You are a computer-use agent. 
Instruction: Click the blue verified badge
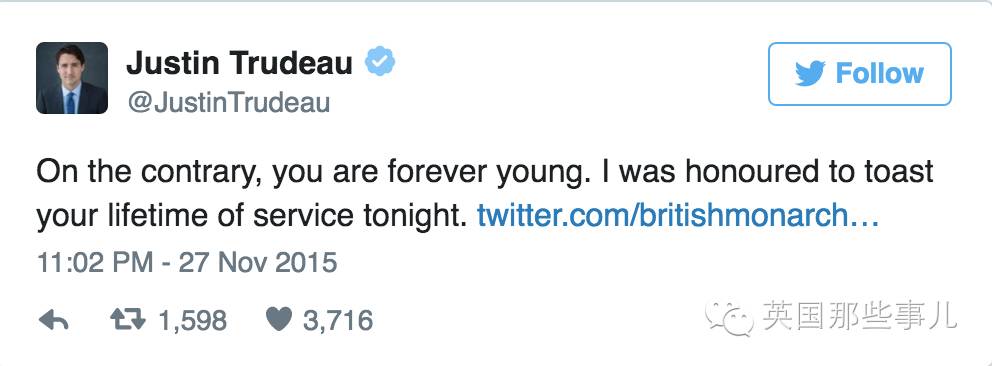click(380, 61)
